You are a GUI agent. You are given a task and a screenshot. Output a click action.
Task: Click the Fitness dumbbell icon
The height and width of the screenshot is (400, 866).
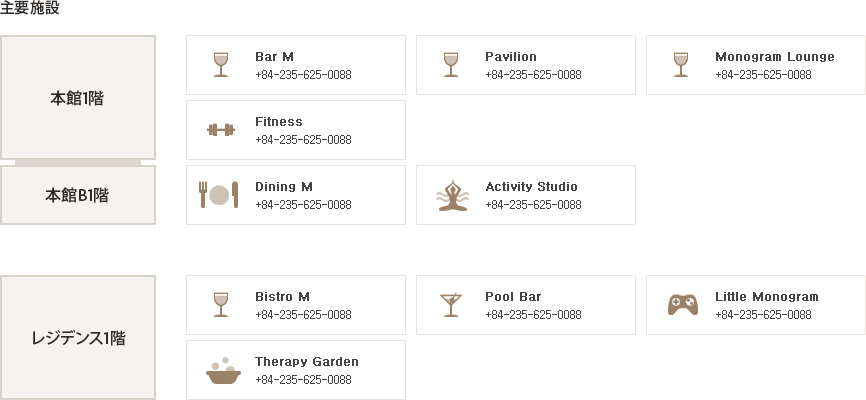pyautogui.click(x=221, y=130)
